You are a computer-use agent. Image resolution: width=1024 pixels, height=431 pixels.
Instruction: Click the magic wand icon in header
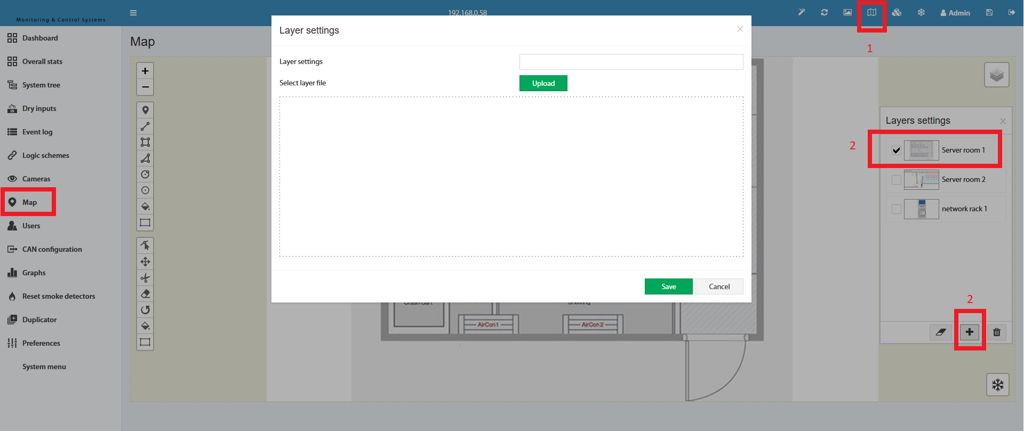pos(803,12)
